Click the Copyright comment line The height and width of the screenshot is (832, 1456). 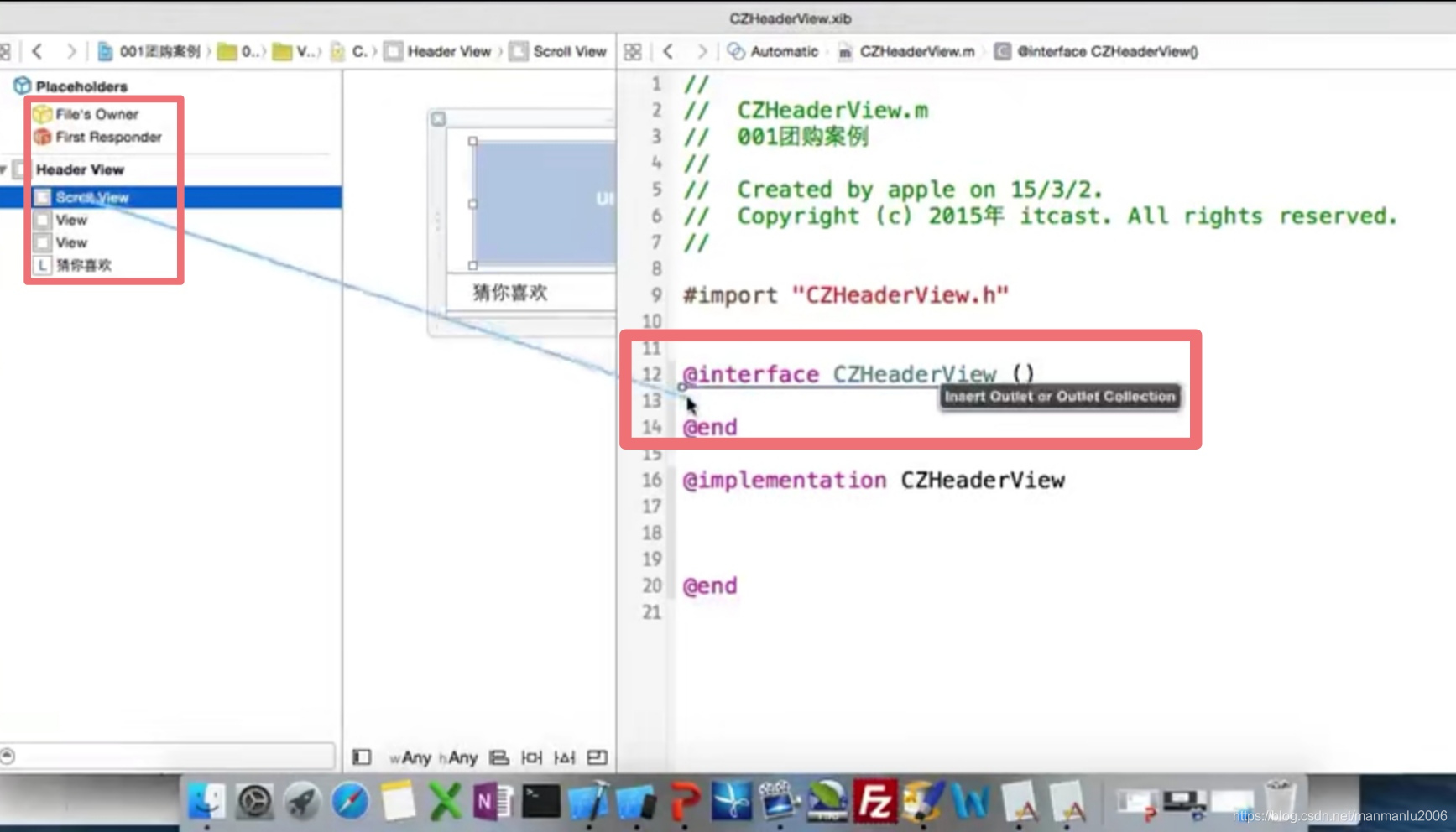pyautogui.click(x=1041, y=216)
